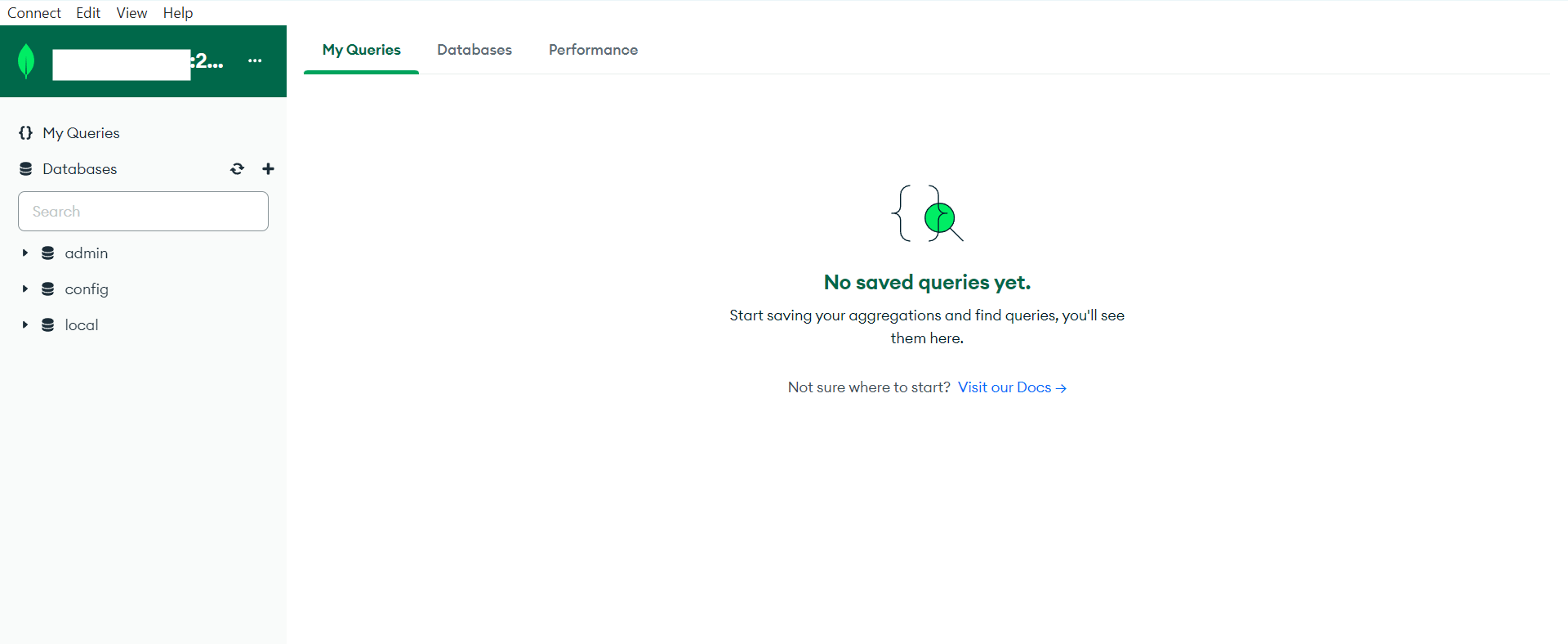The image size is (1568, 644).
Task: Switch to the Performance tab
Action: pyautogui.click(x=593, y=50)
